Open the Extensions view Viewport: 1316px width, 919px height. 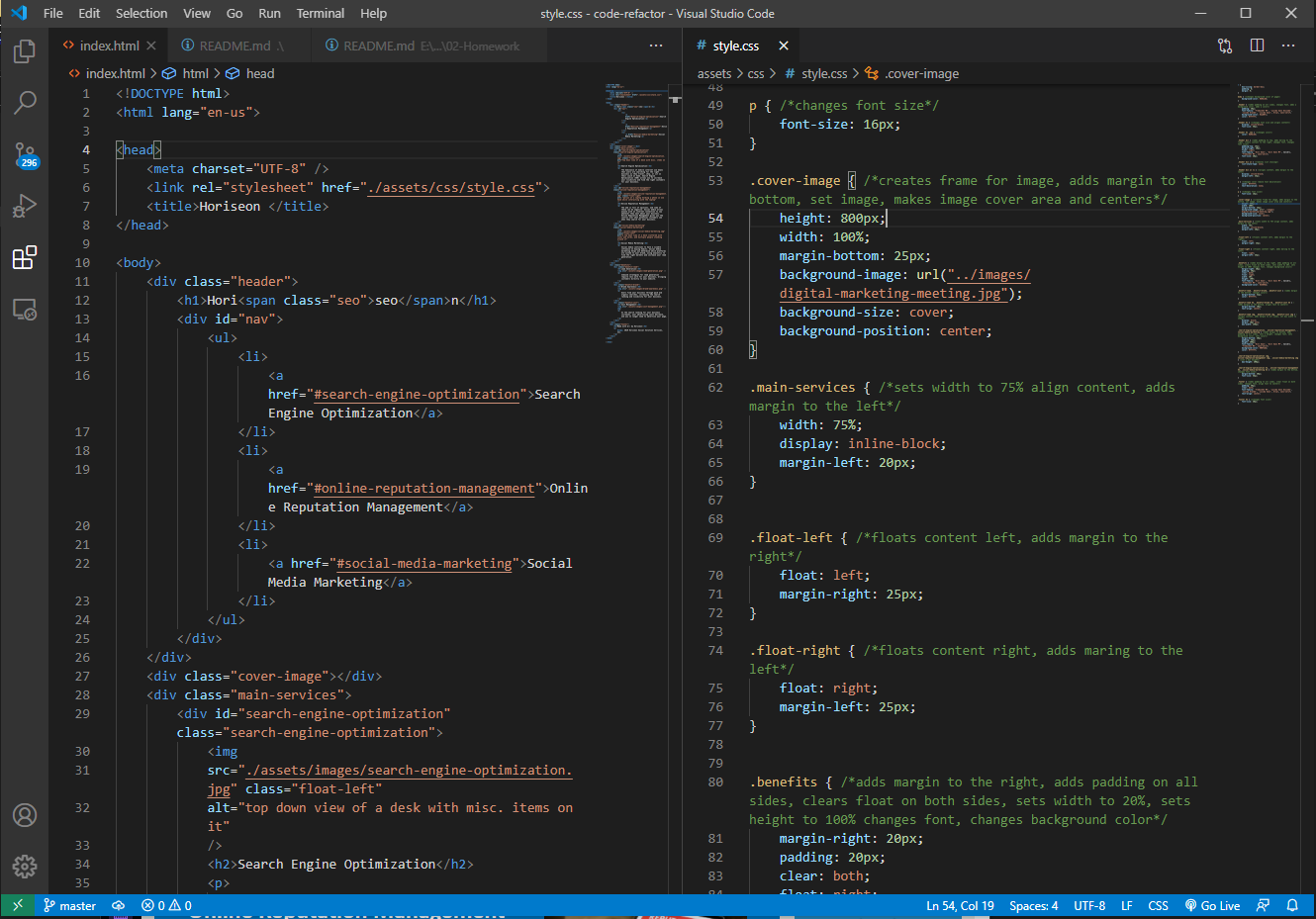pos(25,257)
